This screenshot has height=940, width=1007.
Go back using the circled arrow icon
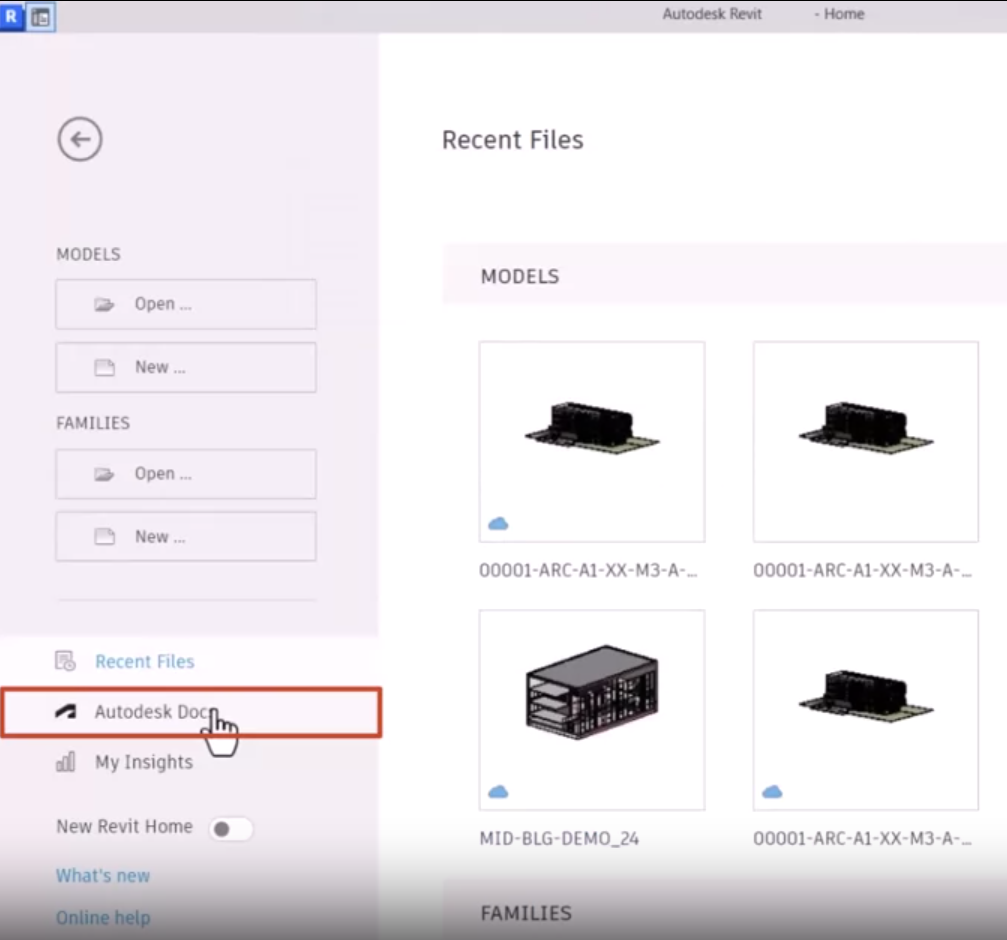(x=80, y=139)
